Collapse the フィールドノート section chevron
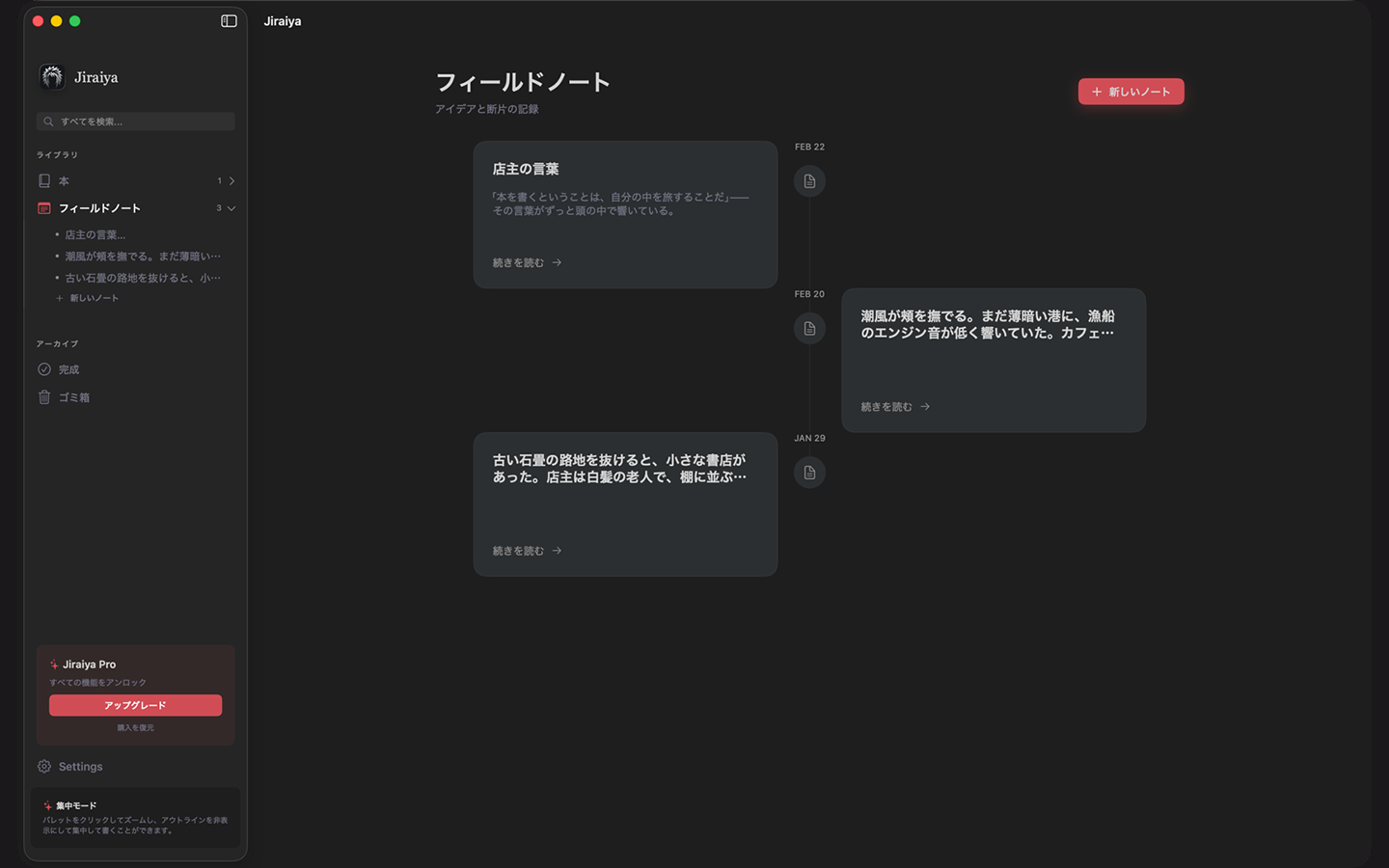The width and height of the screenshot is (1389, 868). pyautogui.click(x=231, y=208)
